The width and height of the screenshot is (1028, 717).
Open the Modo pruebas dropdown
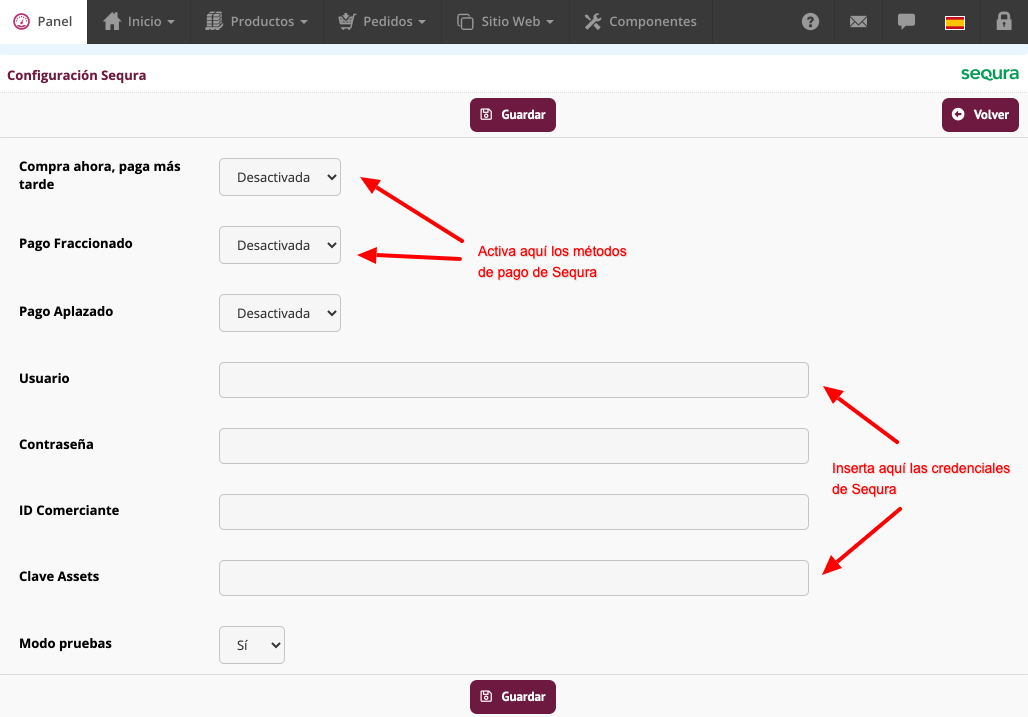coord(252,645)
